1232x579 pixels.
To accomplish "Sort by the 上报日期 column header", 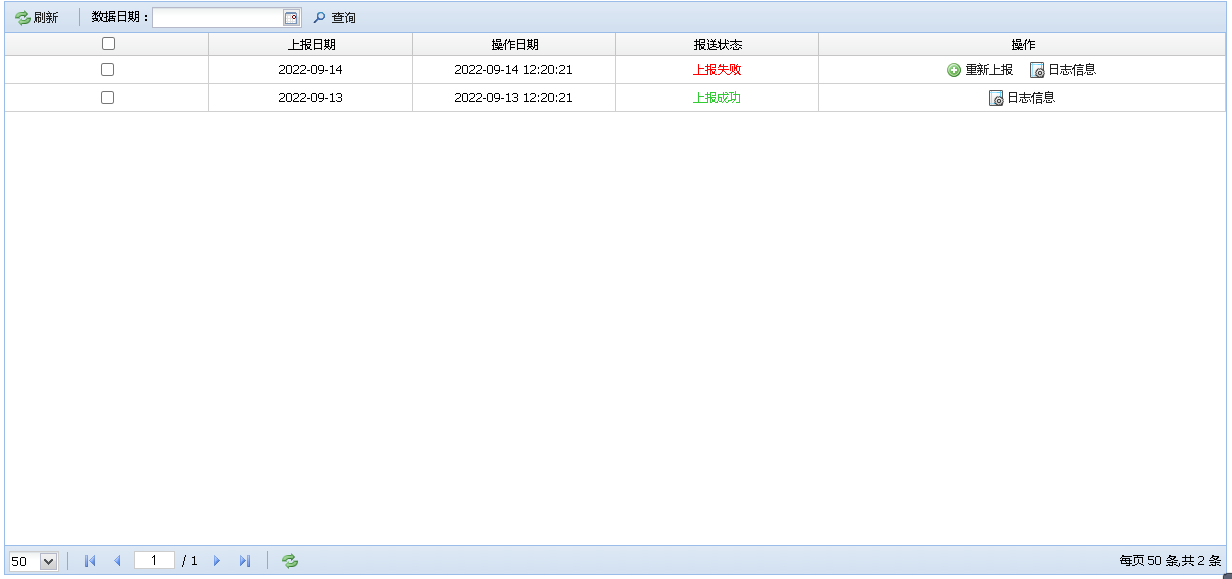I will coord(311,44).
